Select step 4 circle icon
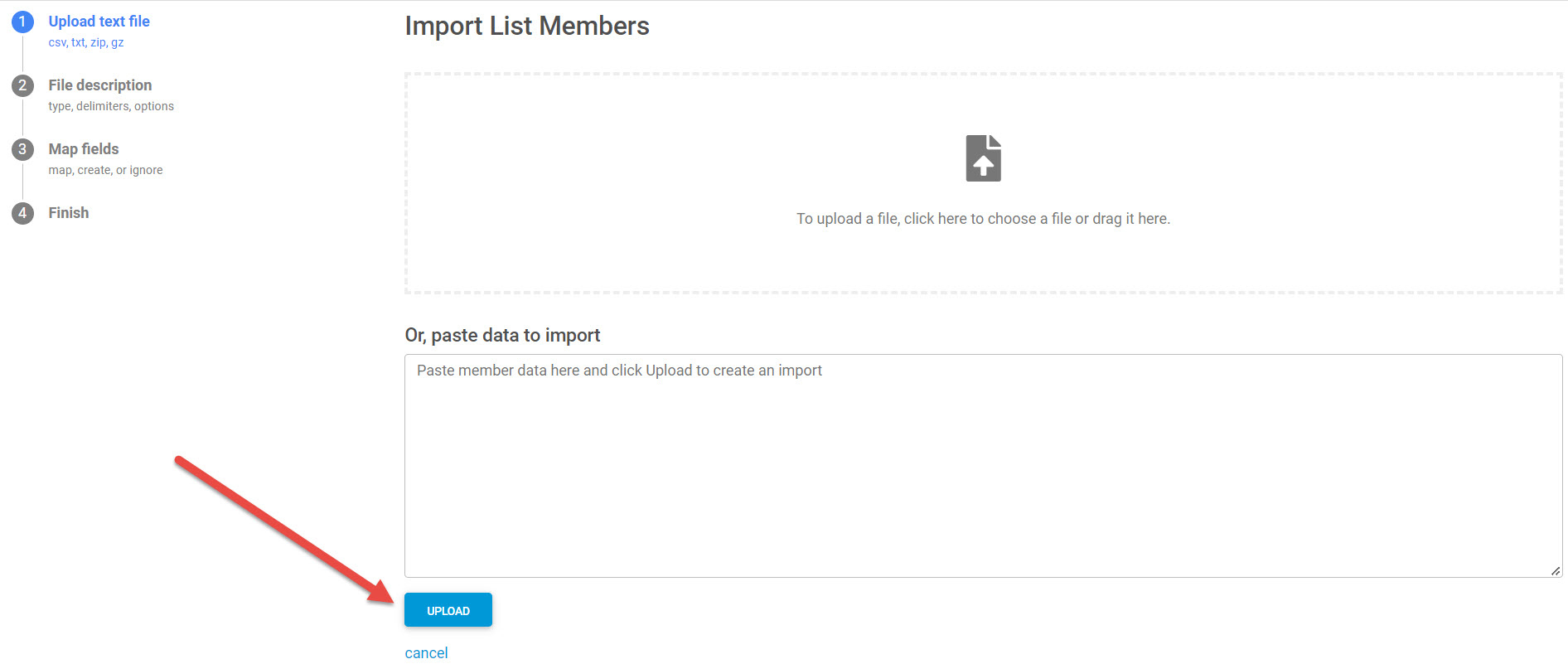Image resolution: width=1568 pixels, height=664 pixels. 22,213
